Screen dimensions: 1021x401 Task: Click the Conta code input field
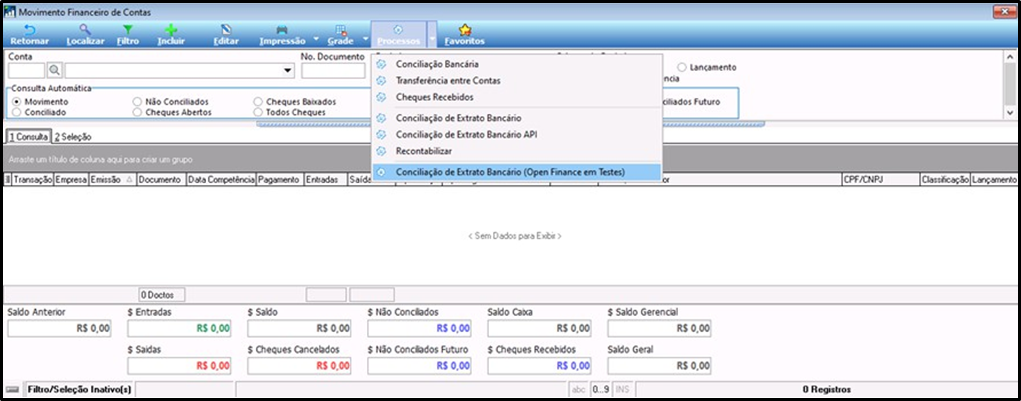click(x=26, y=70)
